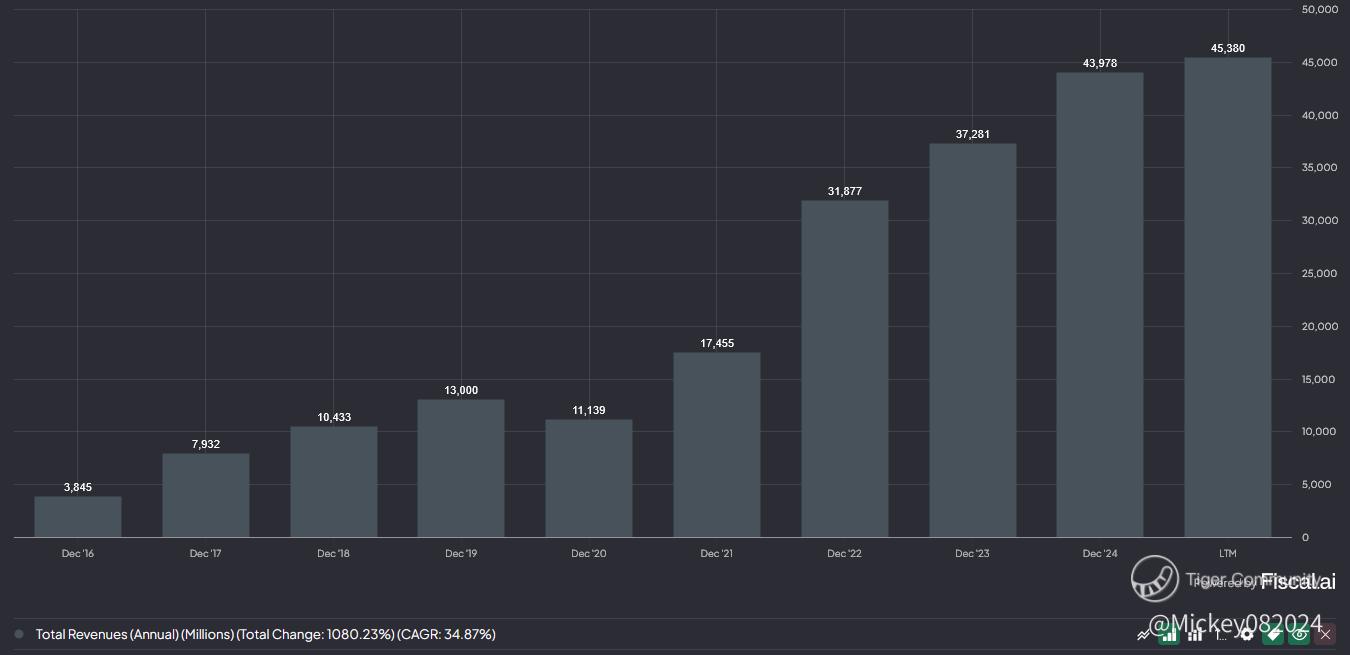
Task: Click the Dec '19 revenue bar
Action: [x=461, y=469]
